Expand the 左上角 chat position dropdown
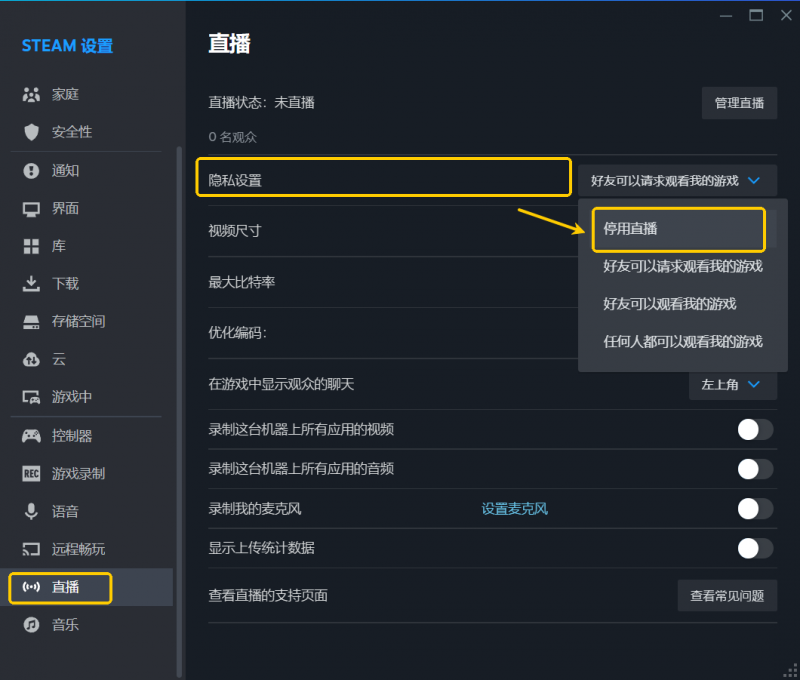Viewport: 800px width, 680px height. (733, 385)
